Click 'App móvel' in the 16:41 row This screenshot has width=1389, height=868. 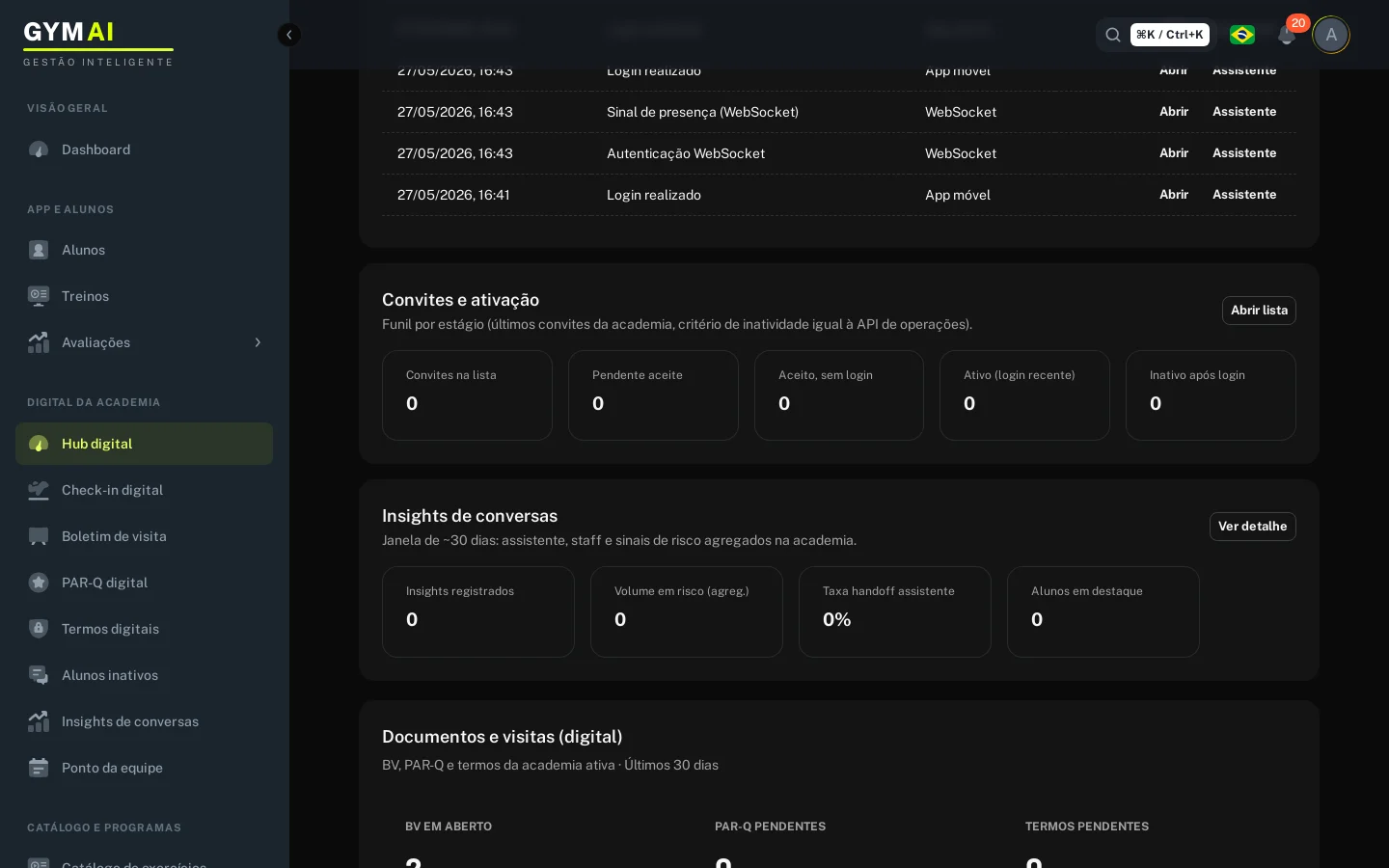tap(958, 195)
